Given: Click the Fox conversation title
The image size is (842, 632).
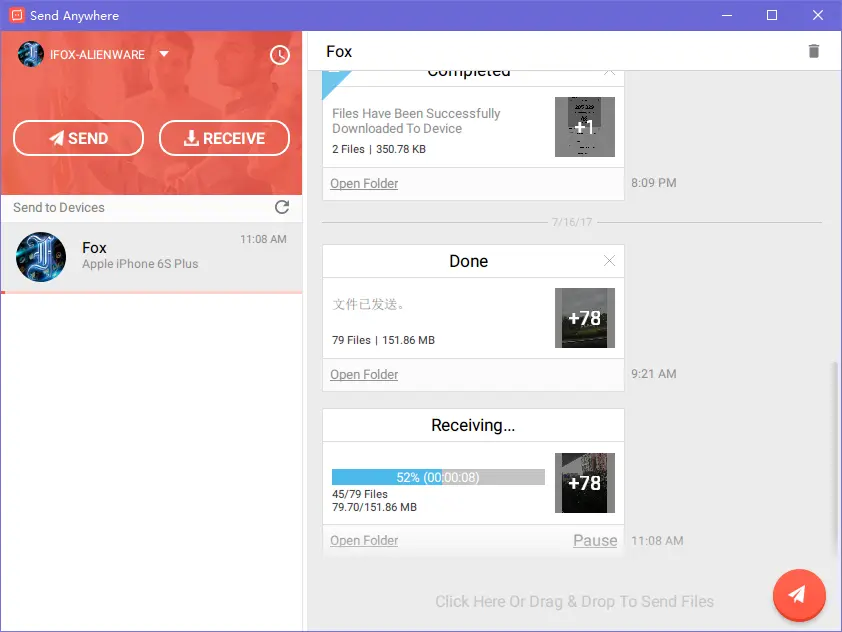Looking at the screenshot, I should (x=339, y=52).
